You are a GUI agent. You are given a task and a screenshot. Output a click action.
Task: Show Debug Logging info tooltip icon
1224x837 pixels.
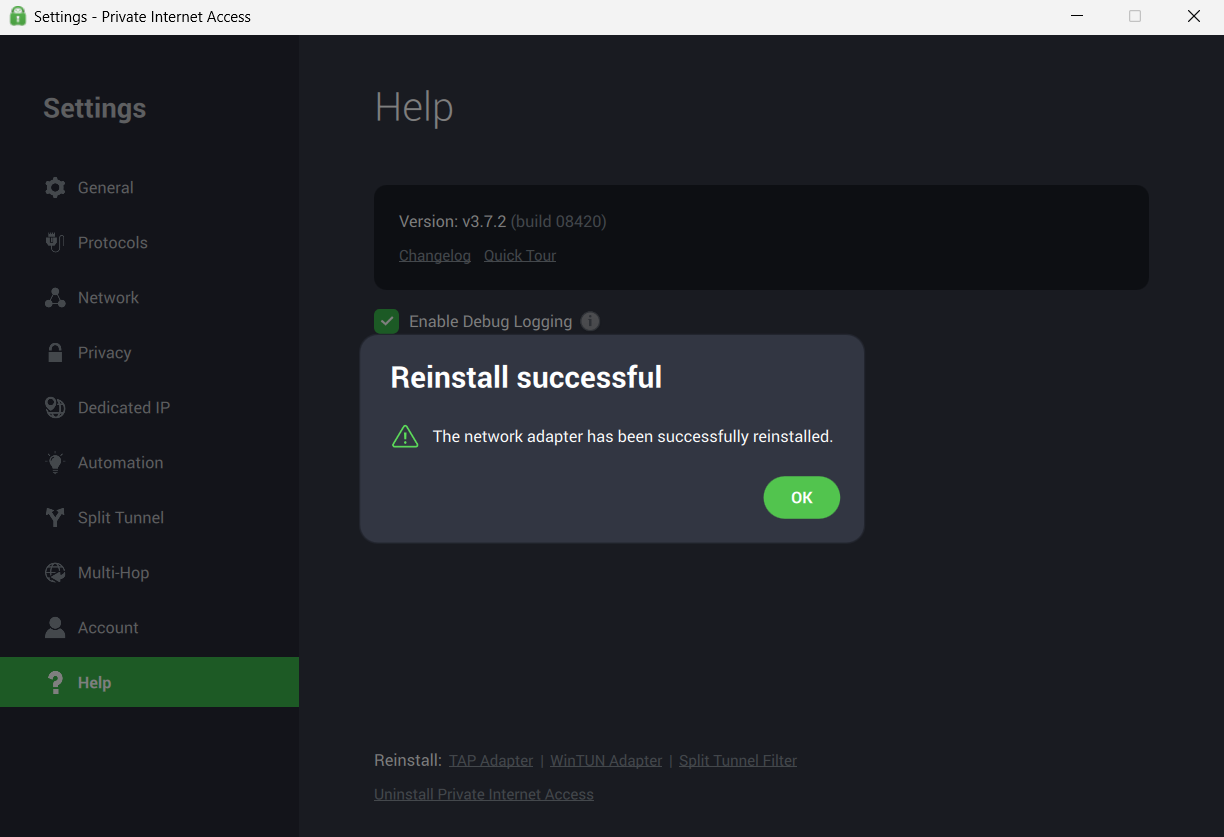590,321
